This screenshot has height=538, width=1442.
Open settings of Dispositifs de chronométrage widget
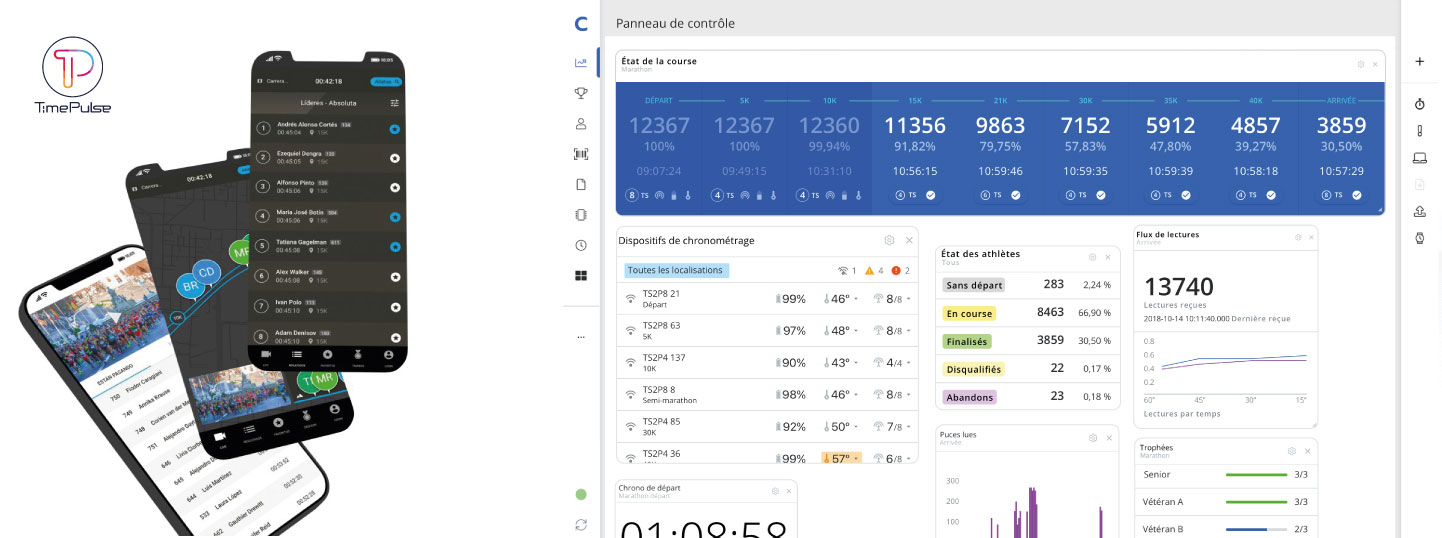[889, 240]
